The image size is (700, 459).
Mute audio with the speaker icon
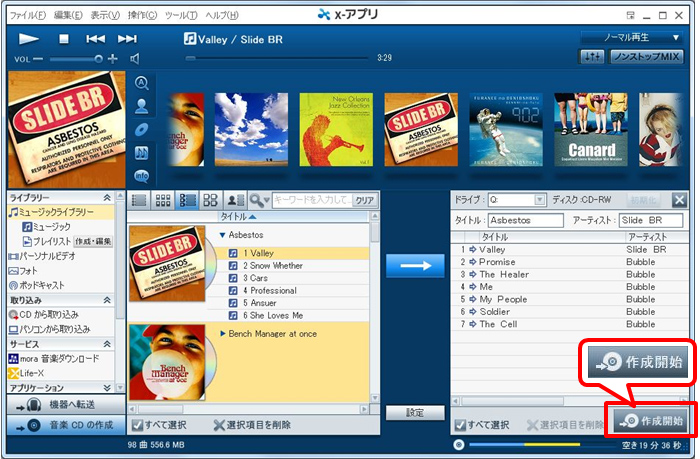135,59
